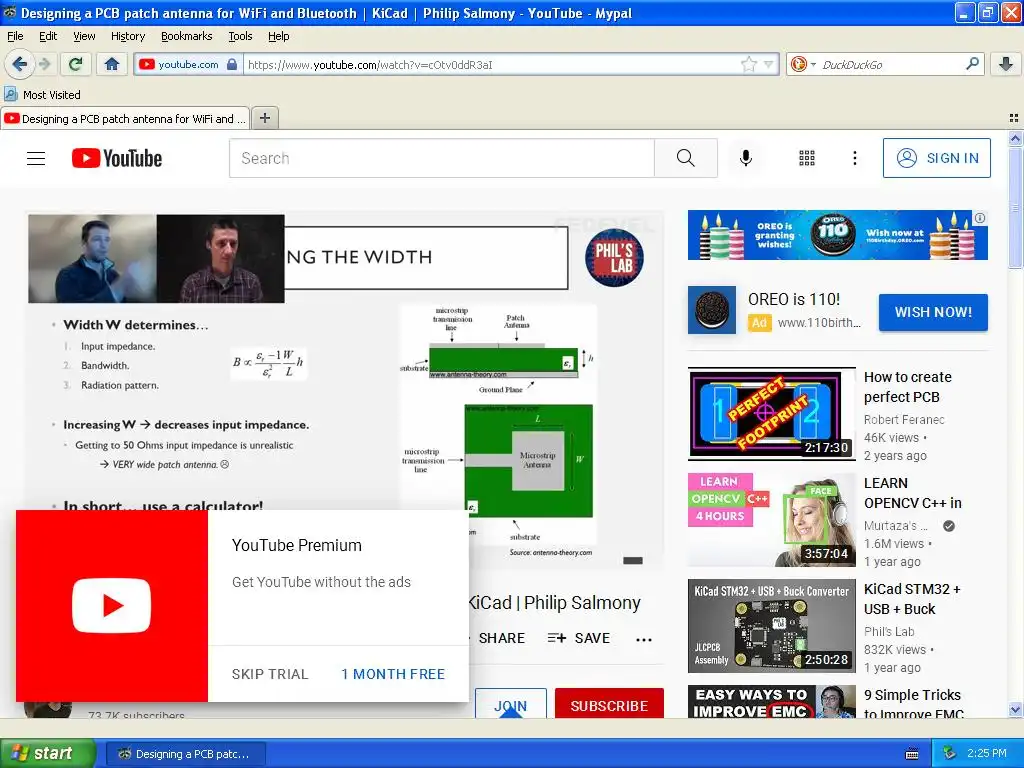
Task: Open the Perfect Footprint video thumbnail
Action: pyautogui.click(x=771, y=414)
